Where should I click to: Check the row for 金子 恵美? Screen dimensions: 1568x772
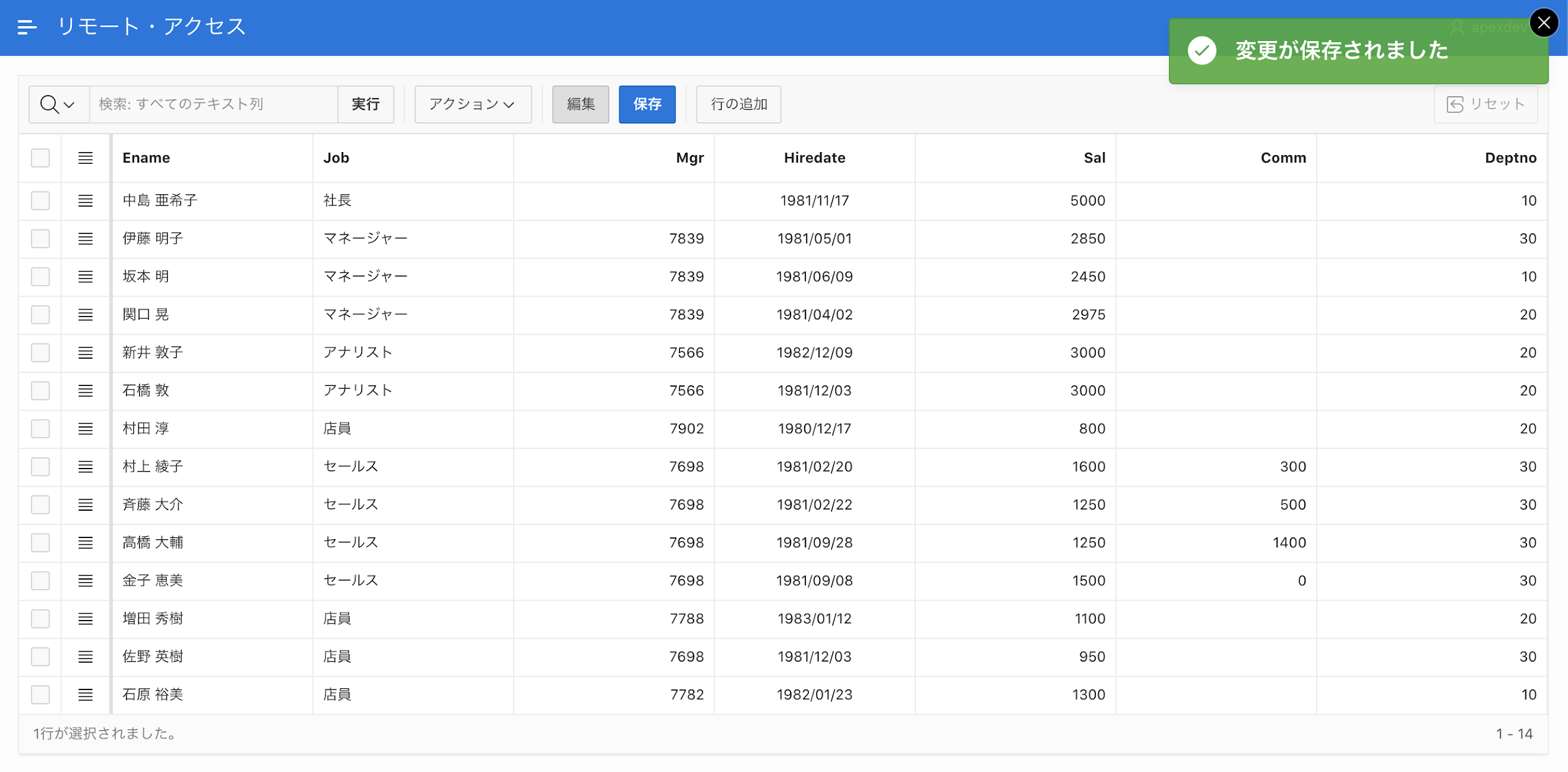[x=40, y=581]
